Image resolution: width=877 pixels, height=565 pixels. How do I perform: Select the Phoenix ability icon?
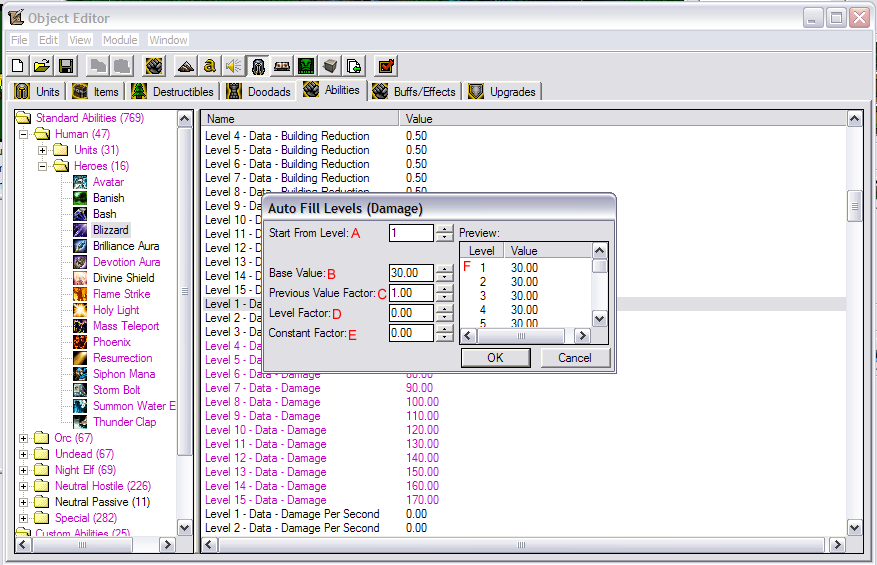coord(80,342)
